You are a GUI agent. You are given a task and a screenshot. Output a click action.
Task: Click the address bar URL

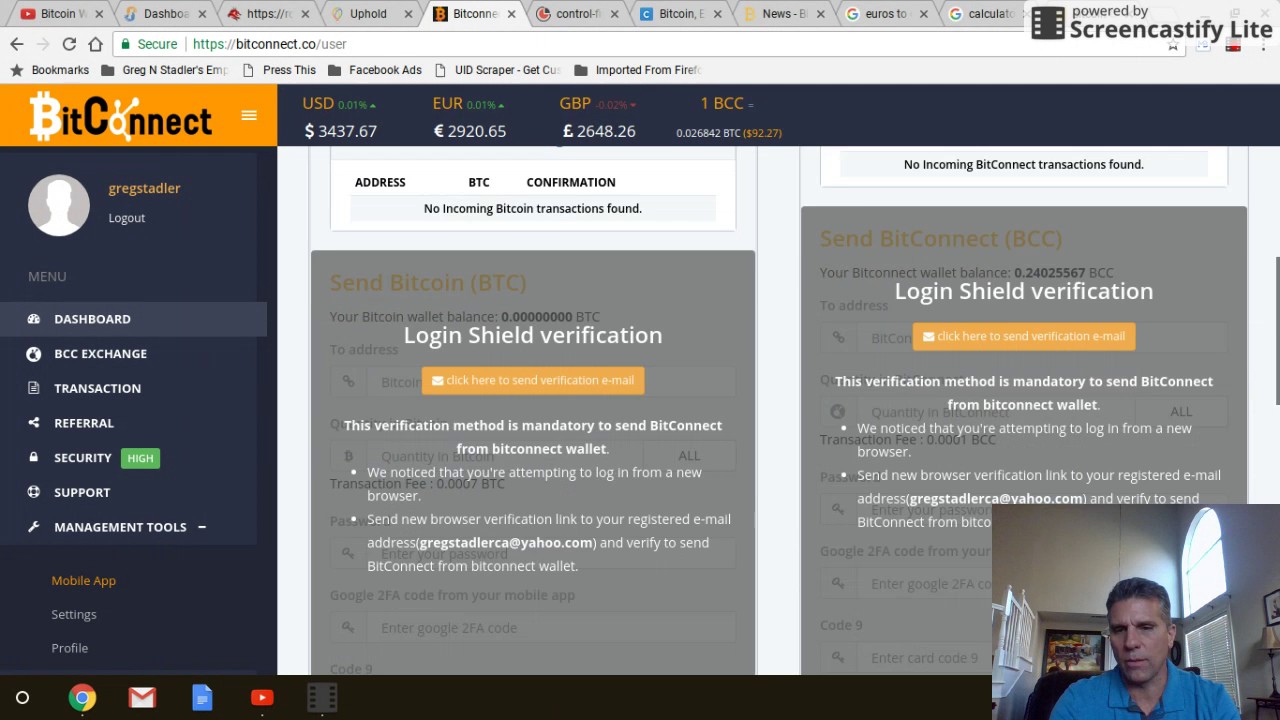(269, 44)
